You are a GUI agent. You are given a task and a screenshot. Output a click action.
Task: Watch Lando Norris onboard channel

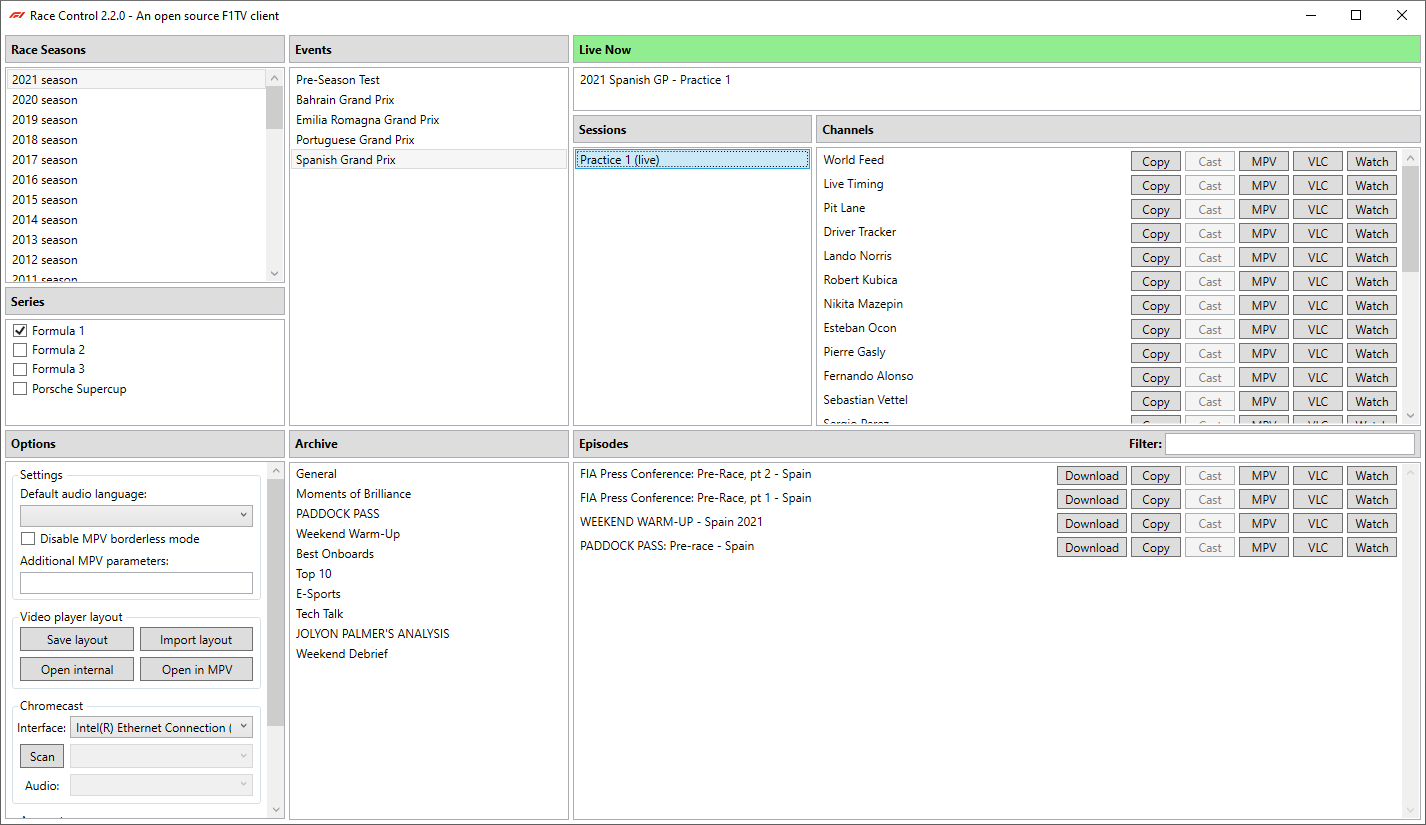(x=1372, y=258)
